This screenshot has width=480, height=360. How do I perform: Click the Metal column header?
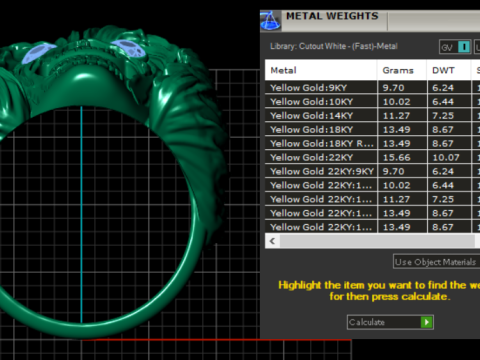[321, 70]
